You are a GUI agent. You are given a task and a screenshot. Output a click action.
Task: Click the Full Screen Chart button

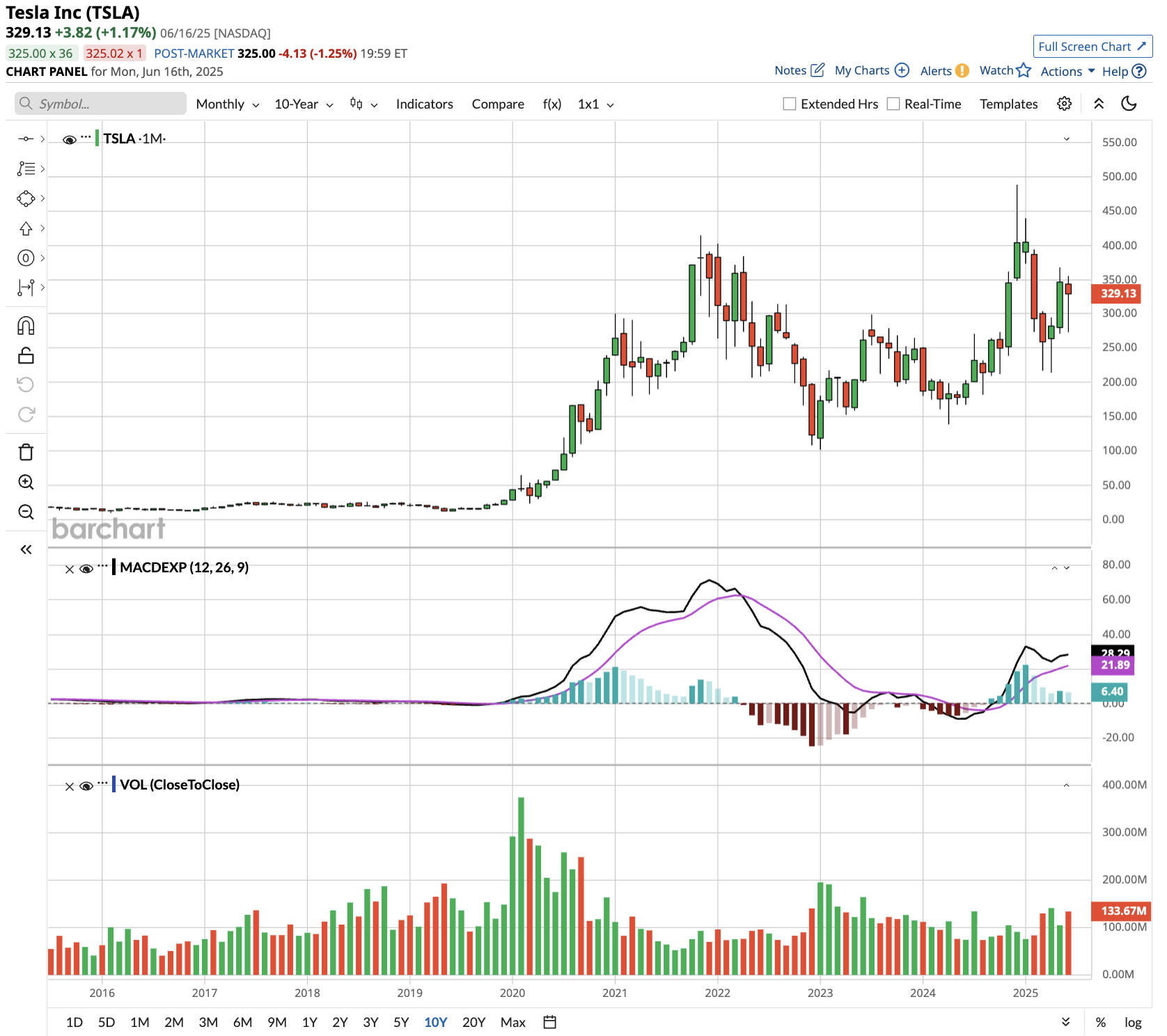[x=1092, y=47]
